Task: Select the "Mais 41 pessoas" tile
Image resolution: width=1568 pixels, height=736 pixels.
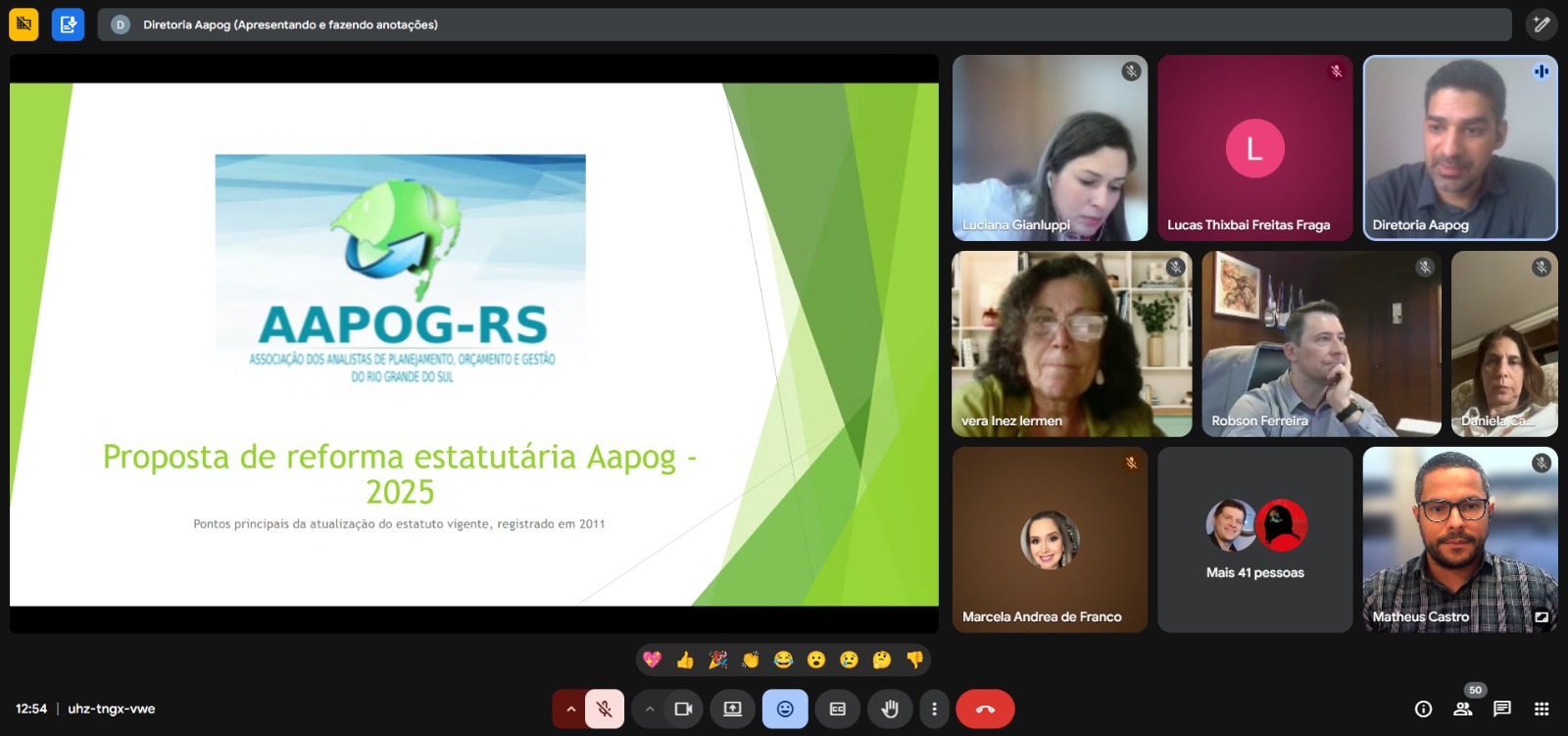Action: click(1254, 540)
